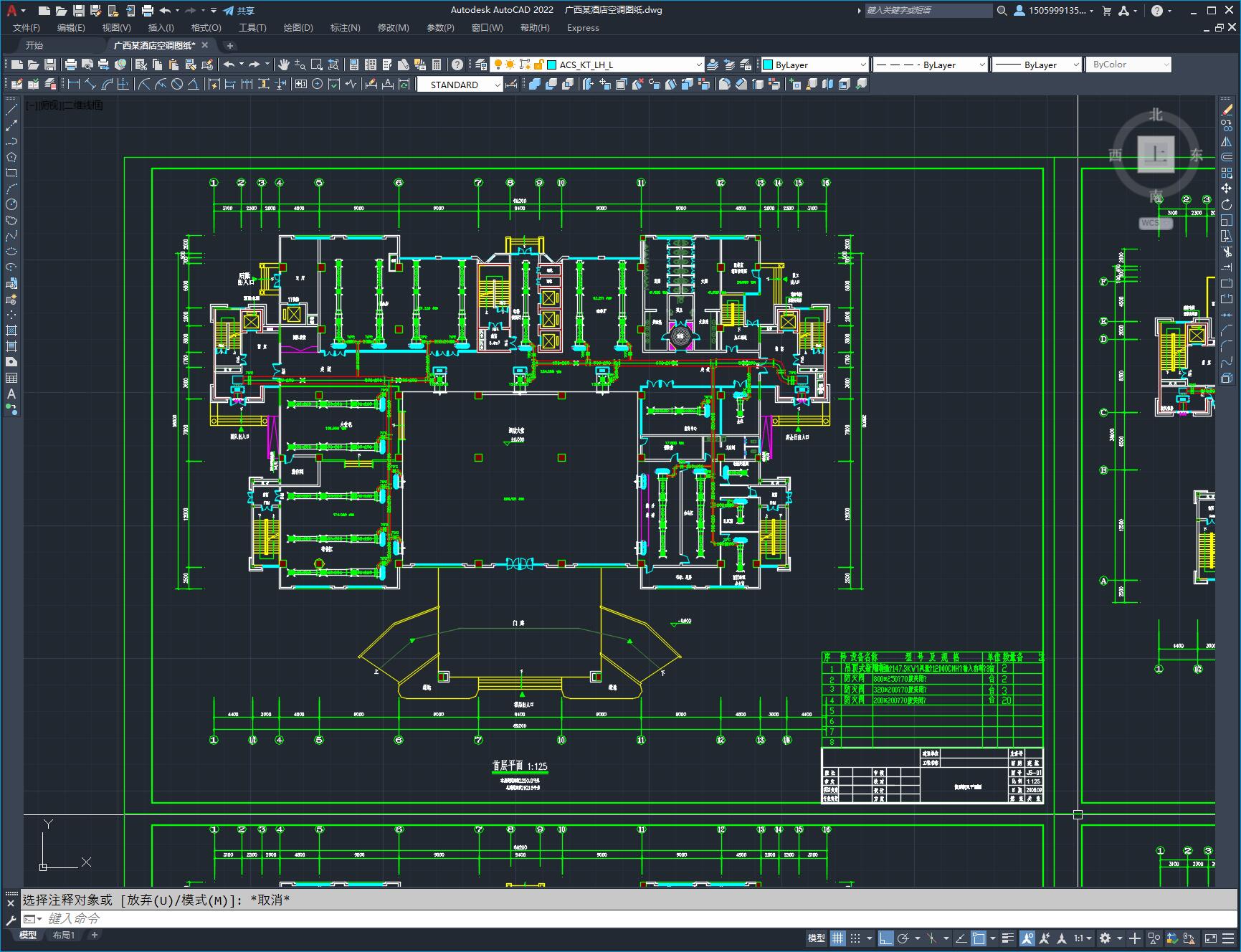
Task: Select the Erase tool
Action: (x=1227, y=110)
